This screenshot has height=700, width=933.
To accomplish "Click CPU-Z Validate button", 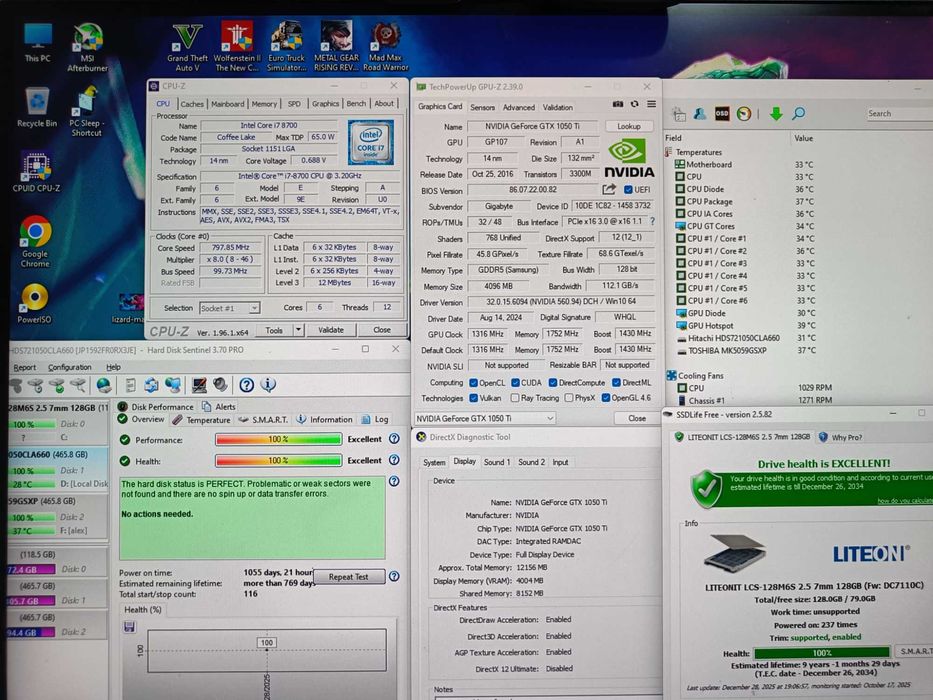I will pyautogui.click(x=331, y=330).
